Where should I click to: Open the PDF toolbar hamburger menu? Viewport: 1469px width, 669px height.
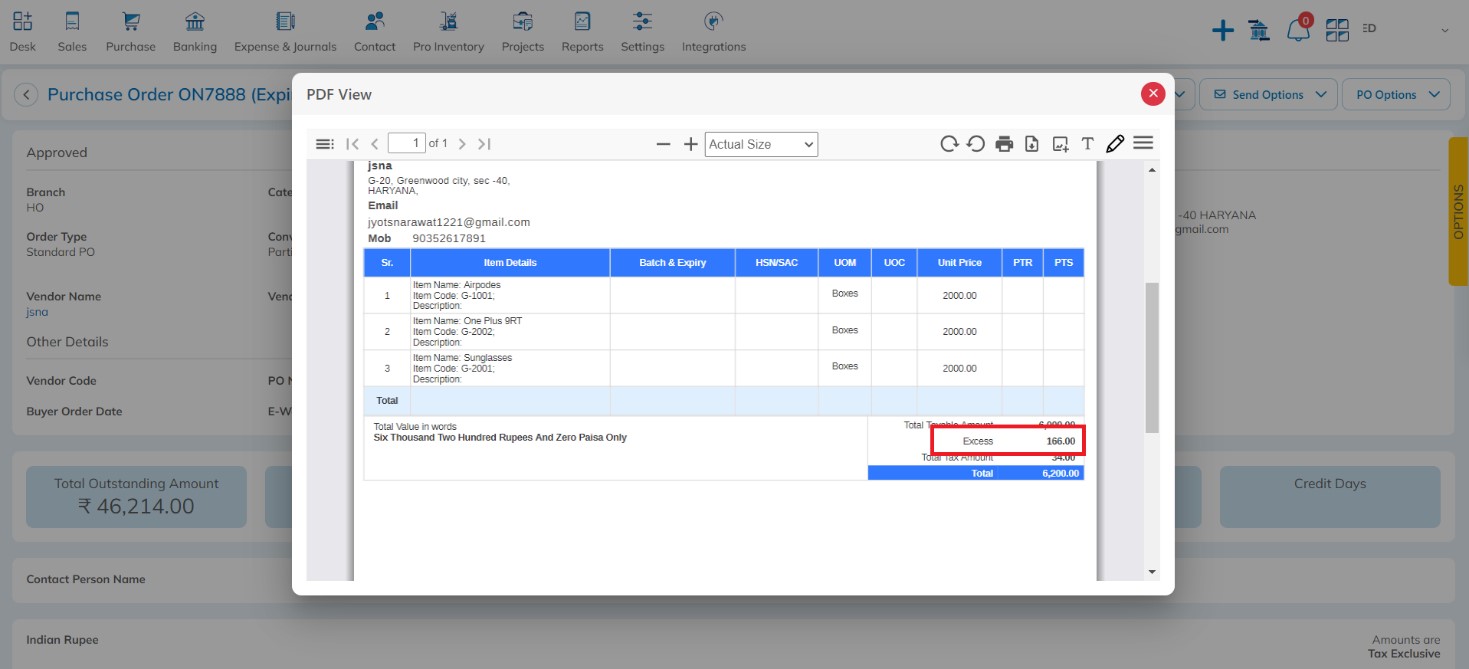(x=1143, y=143)
